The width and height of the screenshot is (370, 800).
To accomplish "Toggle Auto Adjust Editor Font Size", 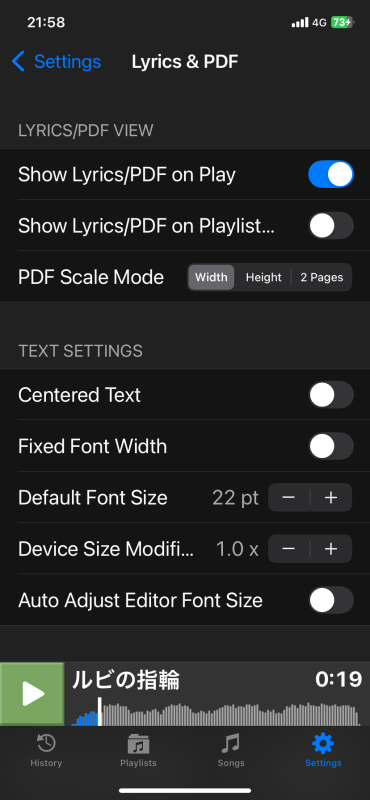I will tap(331, 600).
